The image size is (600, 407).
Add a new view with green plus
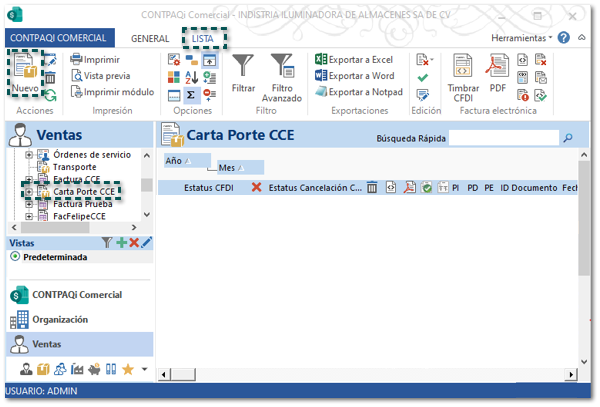coord(121,242)
